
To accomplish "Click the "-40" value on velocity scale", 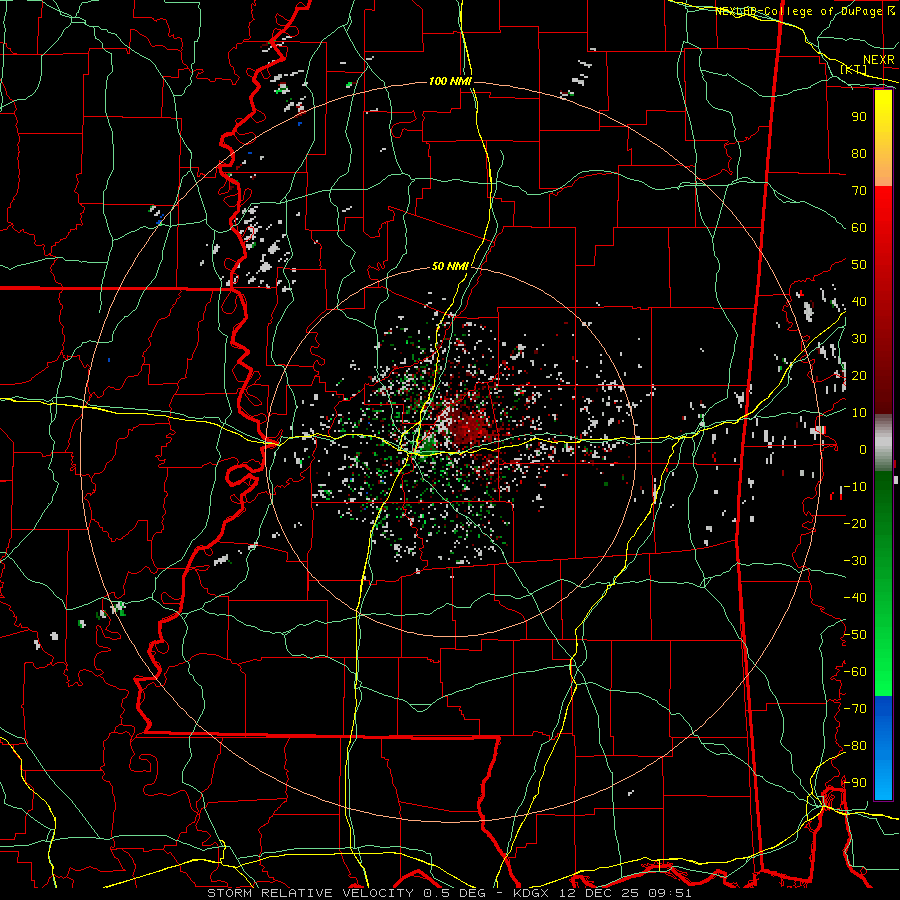I will click(855, 598).
